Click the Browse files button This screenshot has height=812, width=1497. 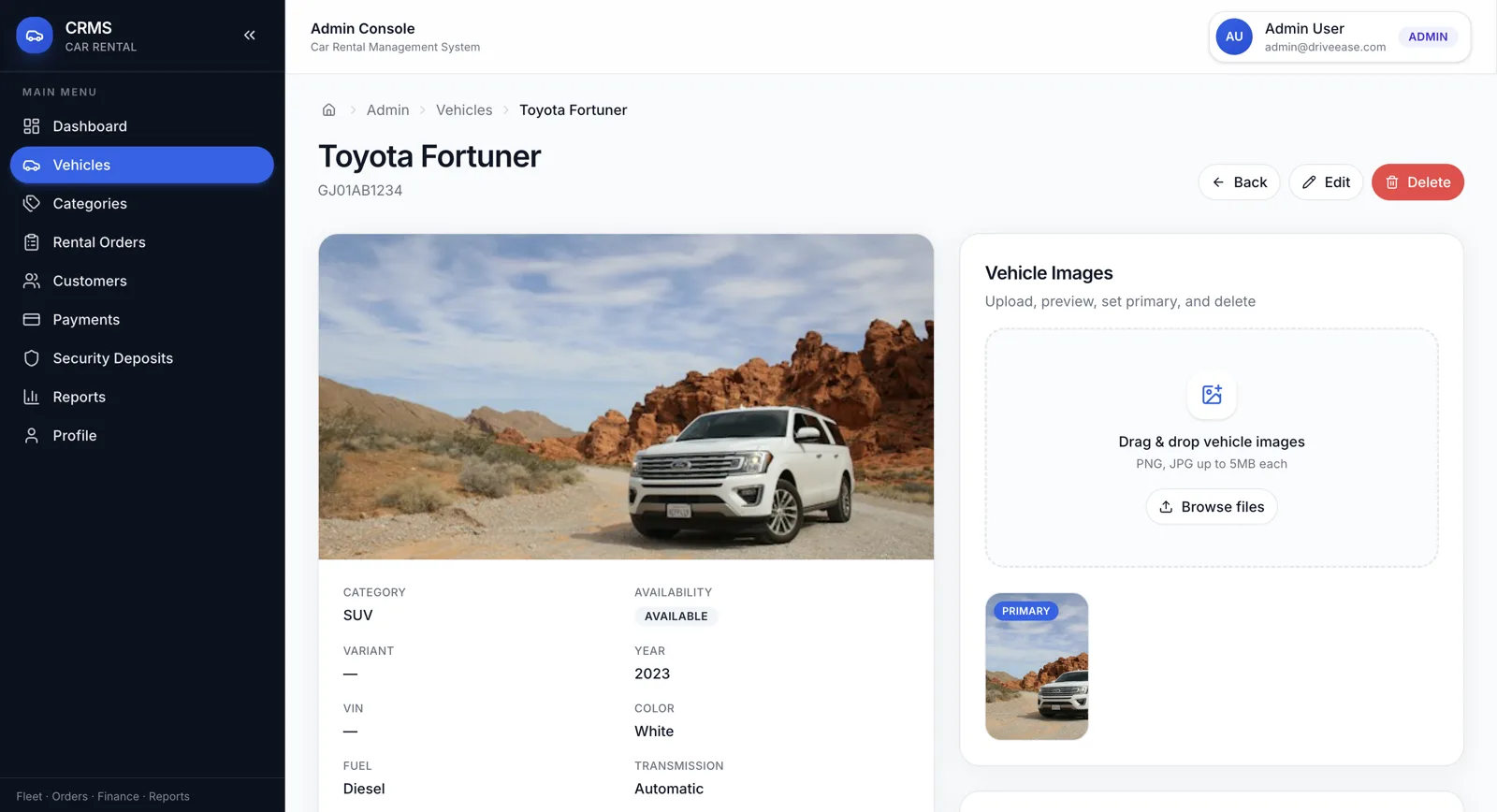coord(1212,507)
